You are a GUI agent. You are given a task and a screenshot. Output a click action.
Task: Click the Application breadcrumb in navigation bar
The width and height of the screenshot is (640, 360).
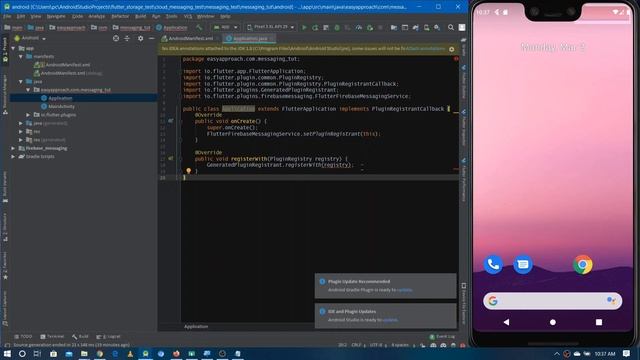point(171,27)
